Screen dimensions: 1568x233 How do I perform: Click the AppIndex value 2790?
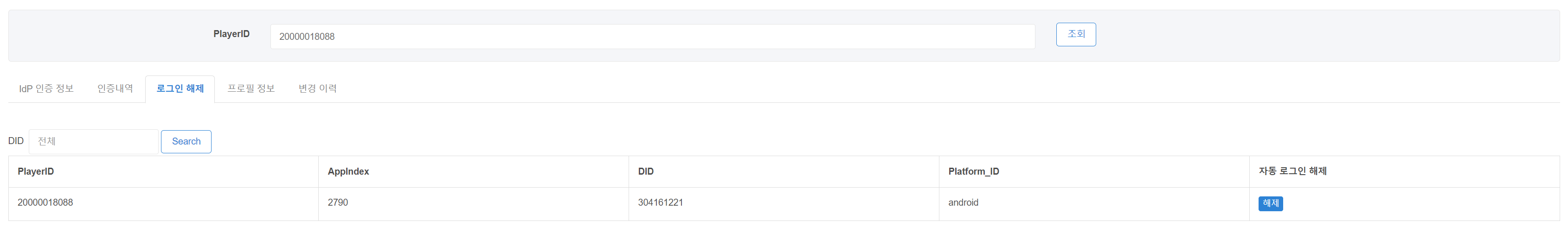(x=338, y=202)
